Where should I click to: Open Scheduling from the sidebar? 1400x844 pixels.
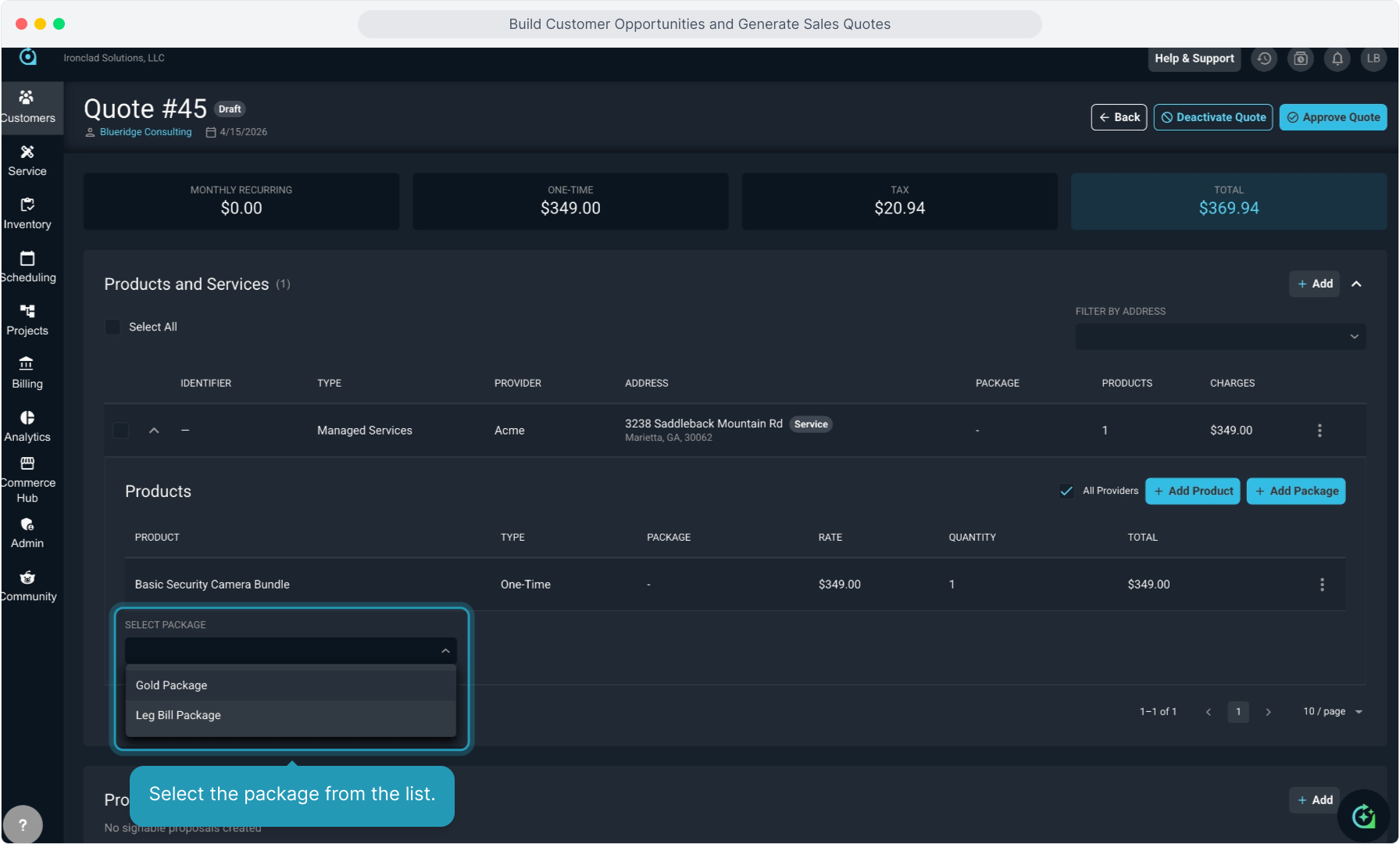(x=27, y=266)
